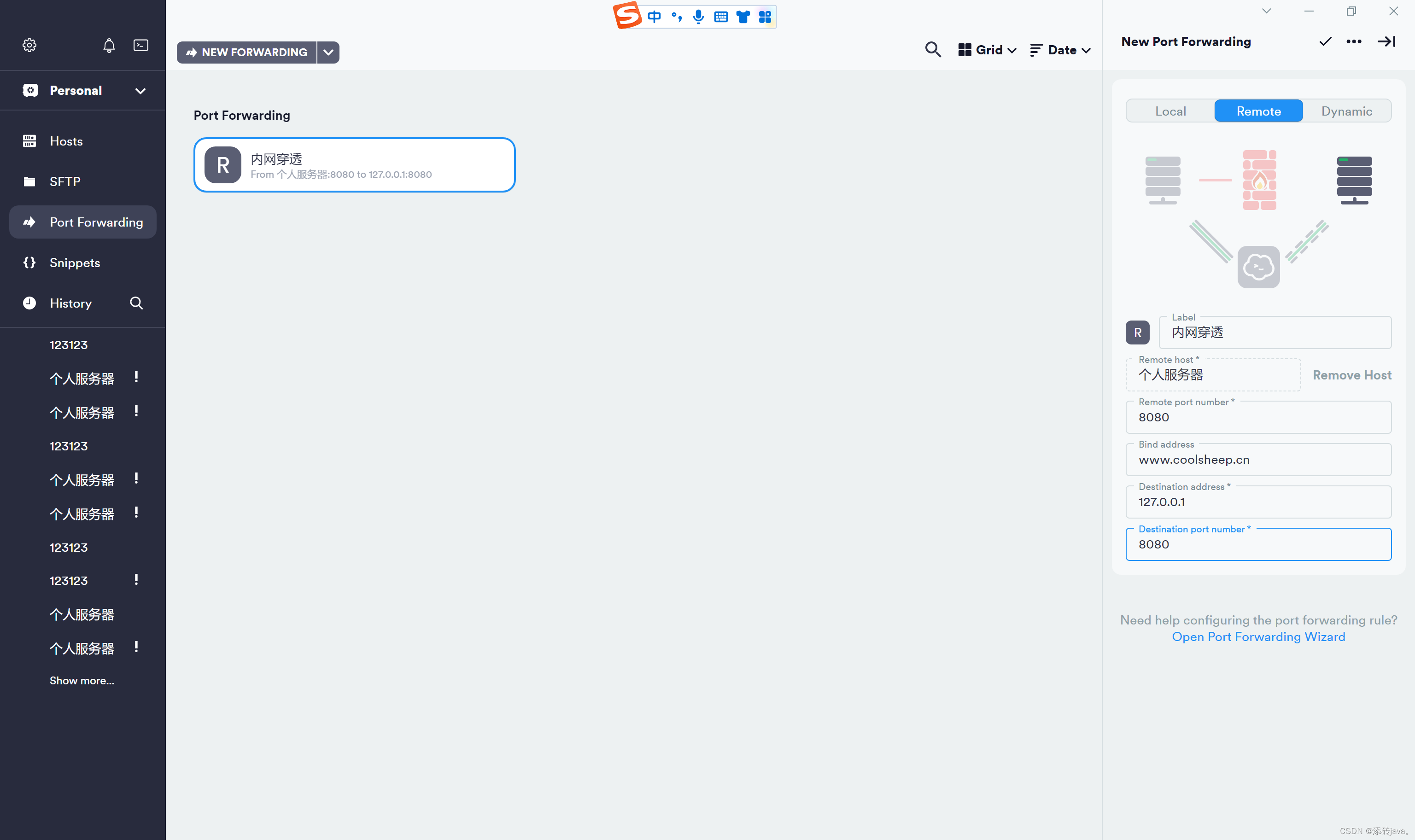This screenshot has height=840, width=1415.
Task: Select the Remote forwarding type
Action: pyautogui.click(x=1258, y=111)
